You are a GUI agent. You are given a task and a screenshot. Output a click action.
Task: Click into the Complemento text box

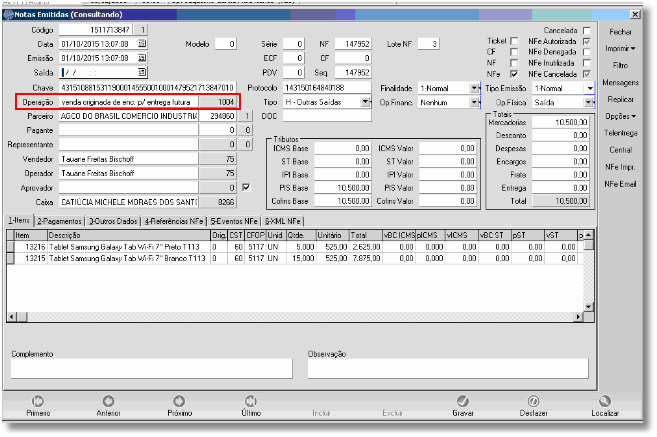[x=152, y=369]
